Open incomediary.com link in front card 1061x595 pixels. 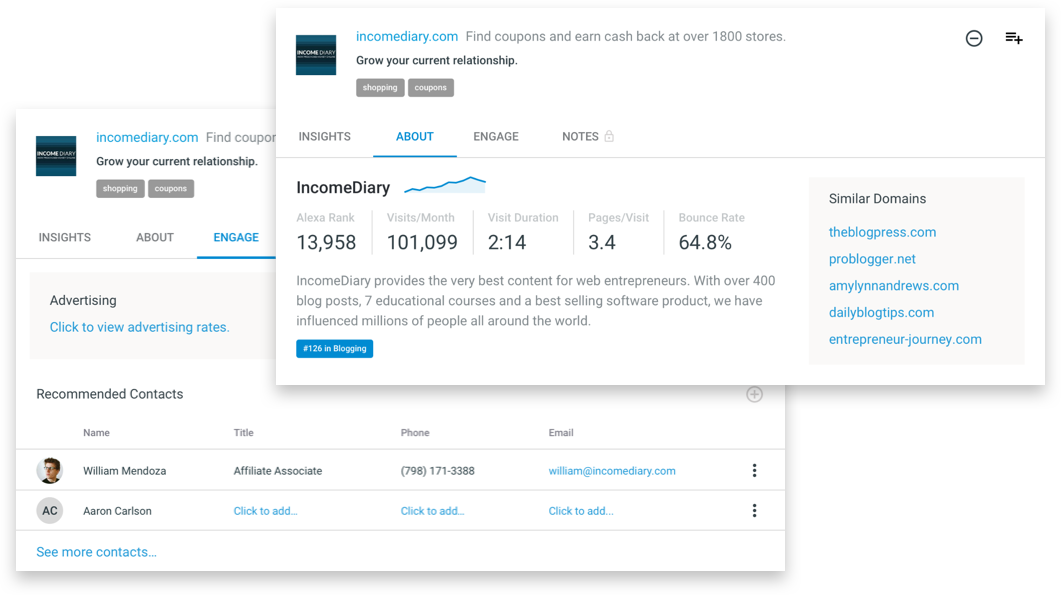coord(407,37)
